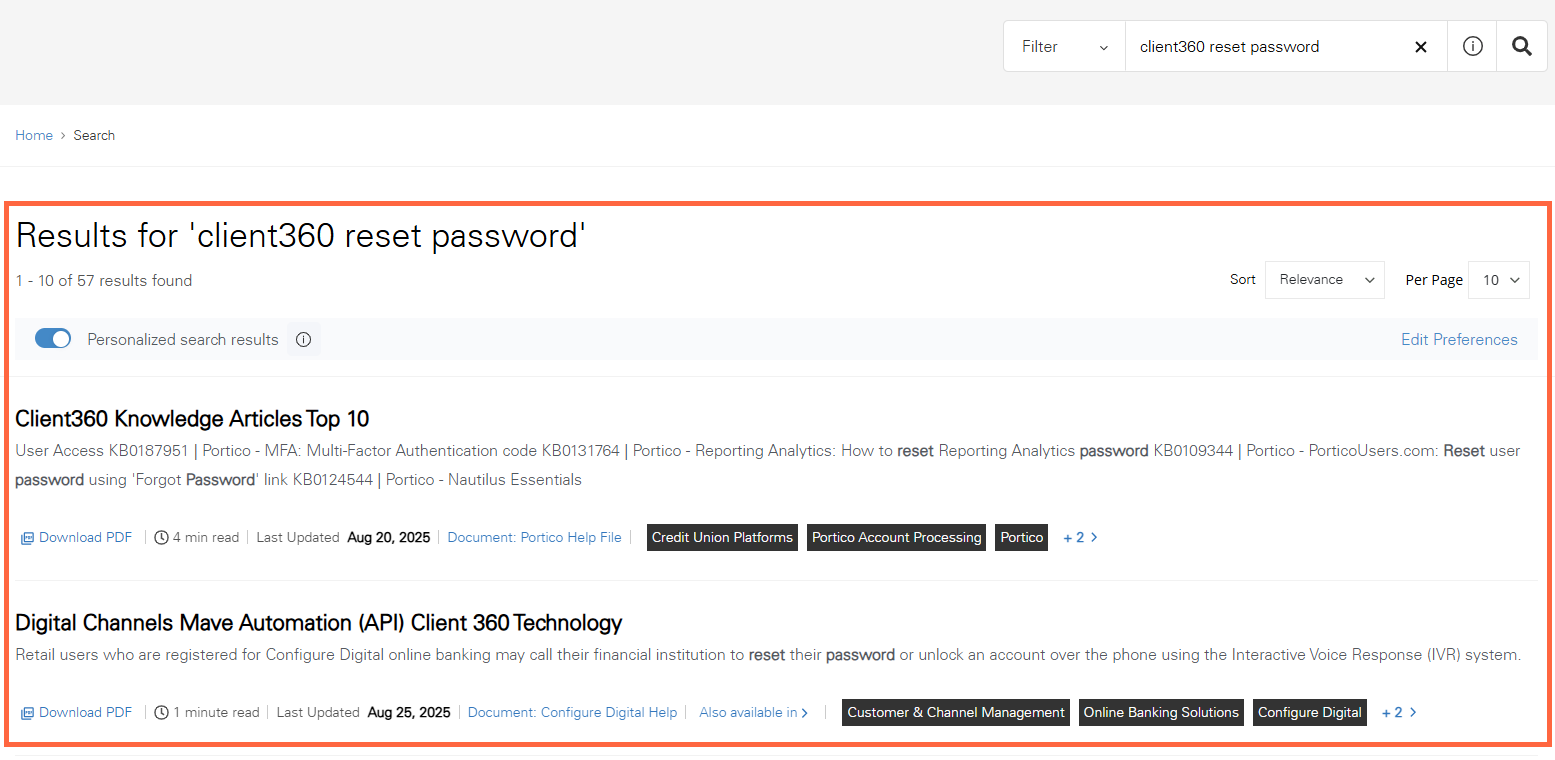Download PDF for Client360 Knowledge Articles
The image size is (1555, 760).
click(x=76, y=538)
